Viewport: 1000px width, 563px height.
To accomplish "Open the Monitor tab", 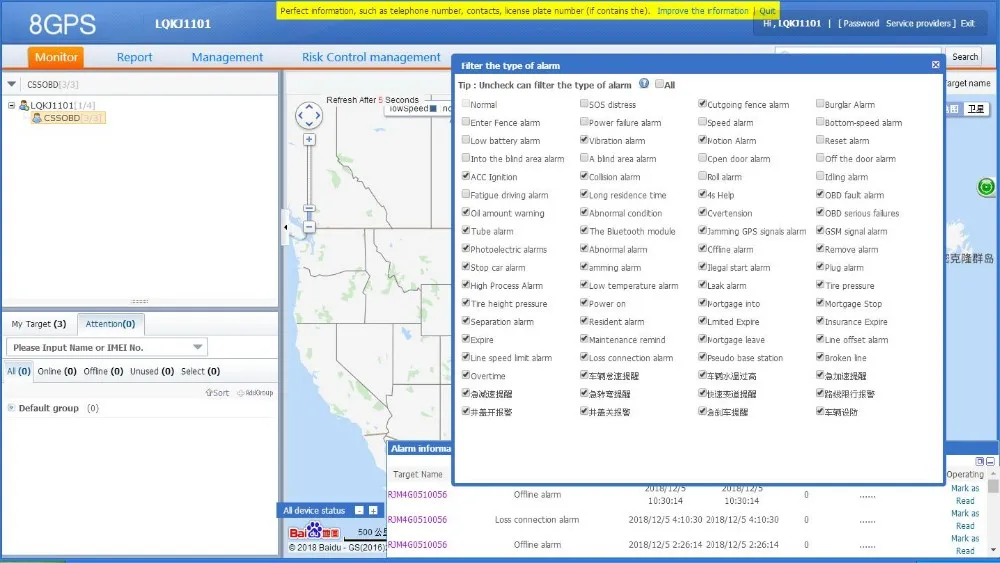I will click(x=56, y=57).
